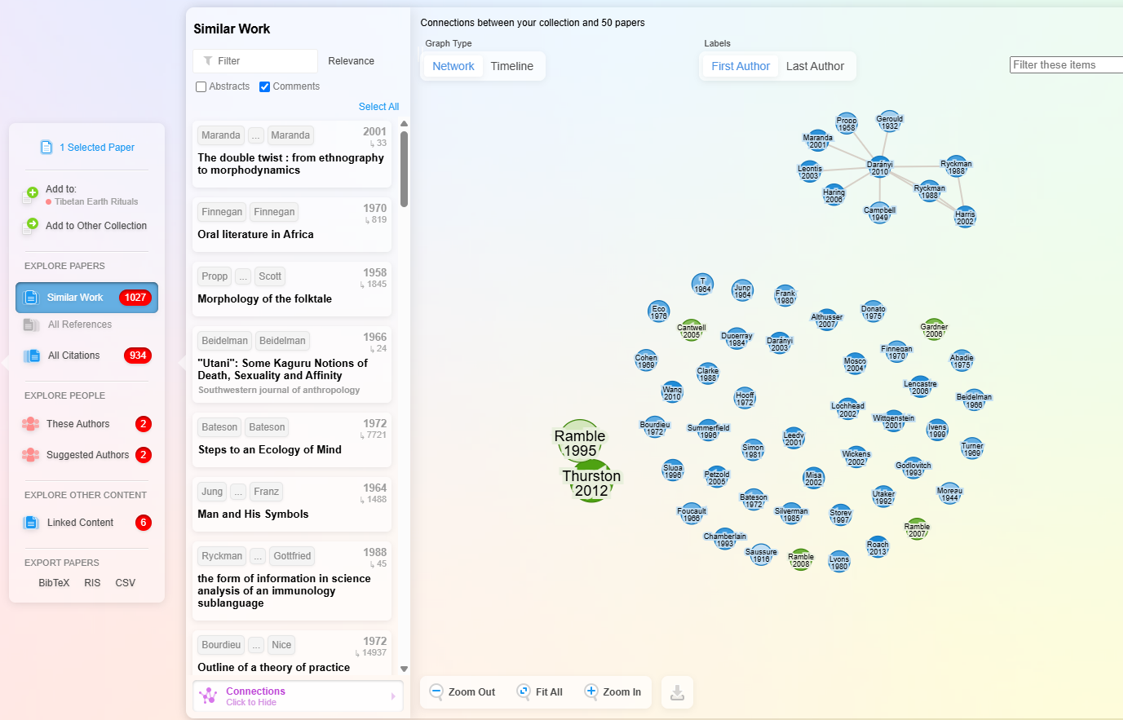1123x720 pixels.
Task: Click scrollbar down arrow in paper list
Action: tap(404, 668)
